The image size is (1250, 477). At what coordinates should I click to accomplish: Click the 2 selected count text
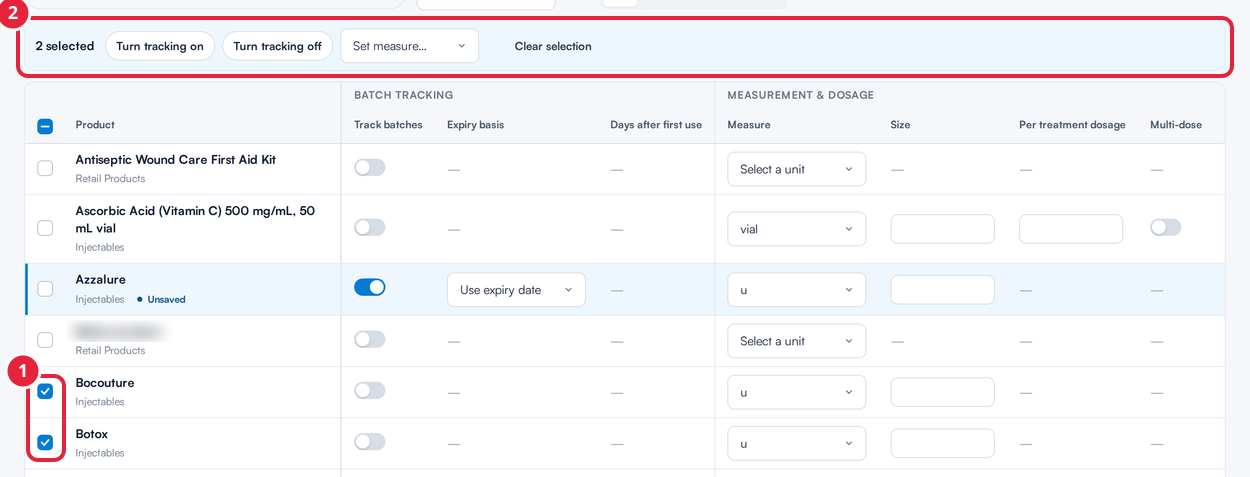pyautogui.click(x=65, y=46)
